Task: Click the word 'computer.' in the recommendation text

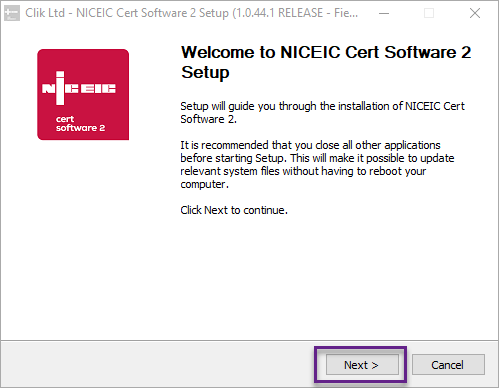Action: (x=205, y=184)
